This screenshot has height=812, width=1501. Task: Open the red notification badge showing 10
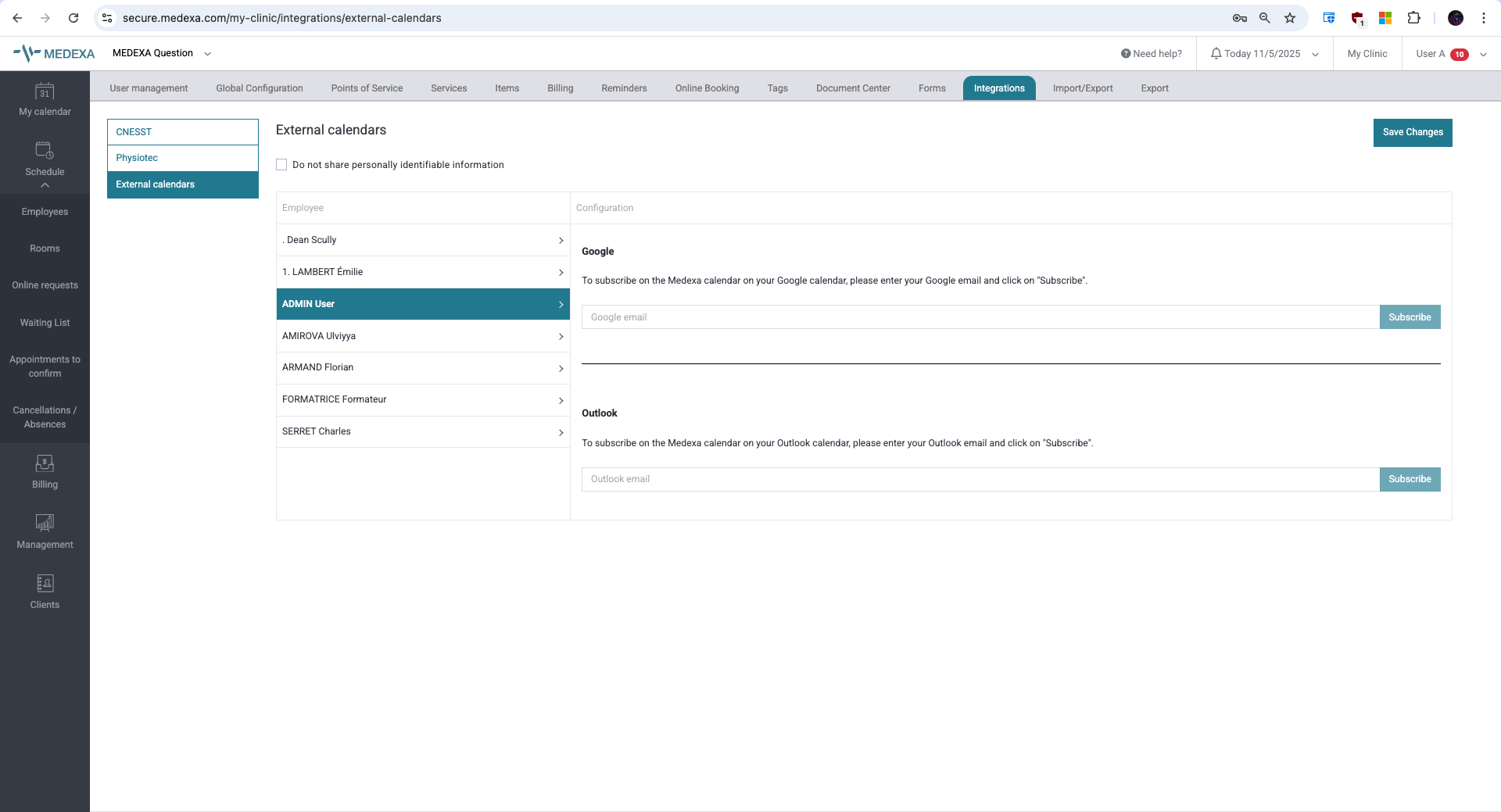pyautogui.click(x=1460, y=55)
